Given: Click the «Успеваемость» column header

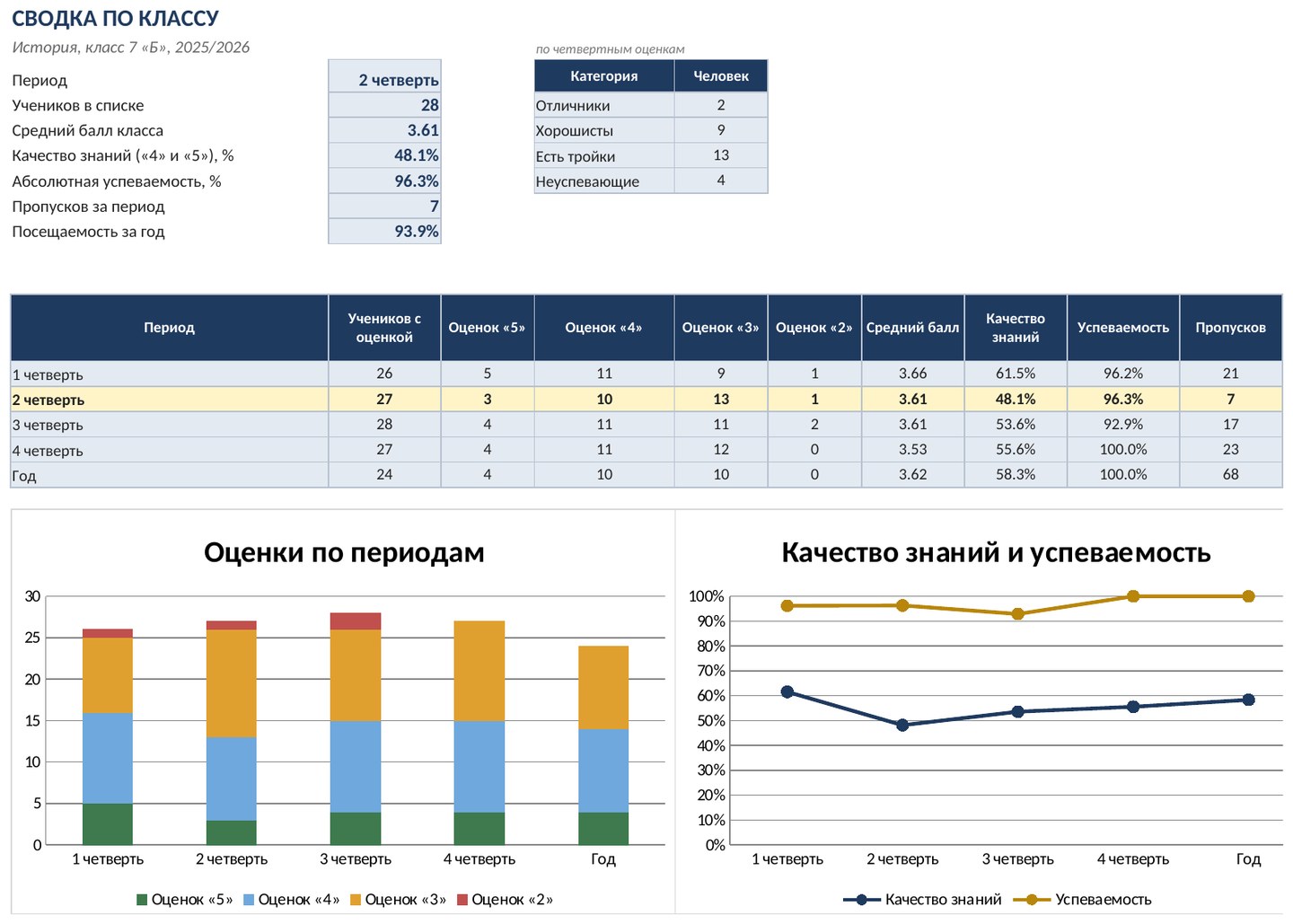Looking at the screenshot, I should coord(1123,328).
